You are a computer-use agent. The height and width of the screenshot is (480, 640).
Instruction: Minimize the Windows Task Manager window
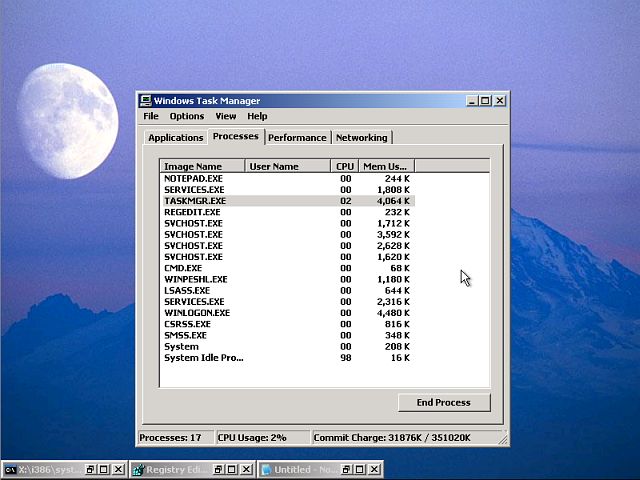(x=472, y=100)
